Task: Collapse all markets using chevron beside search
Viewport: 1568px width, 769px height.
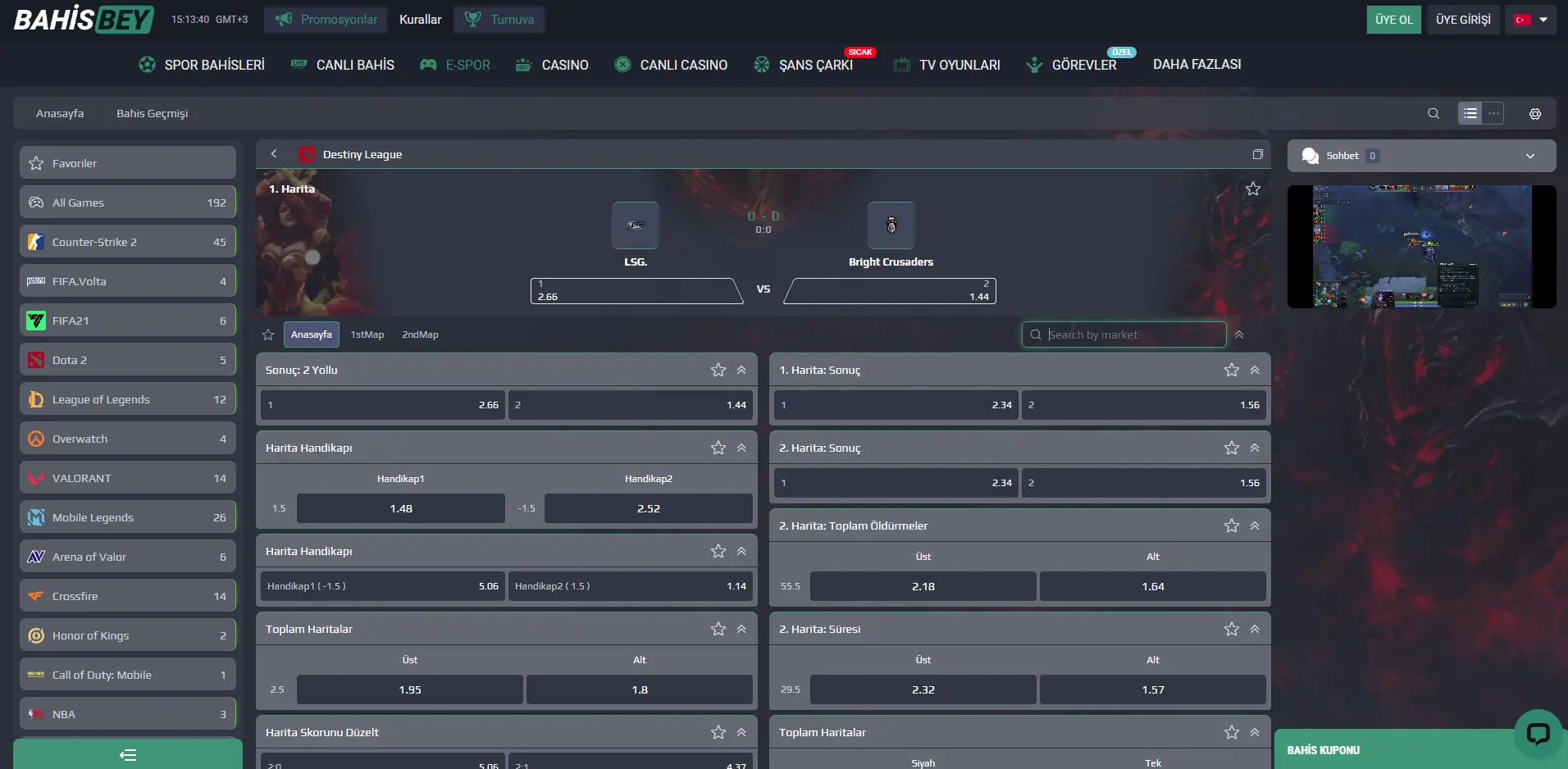Action: 1239,334
